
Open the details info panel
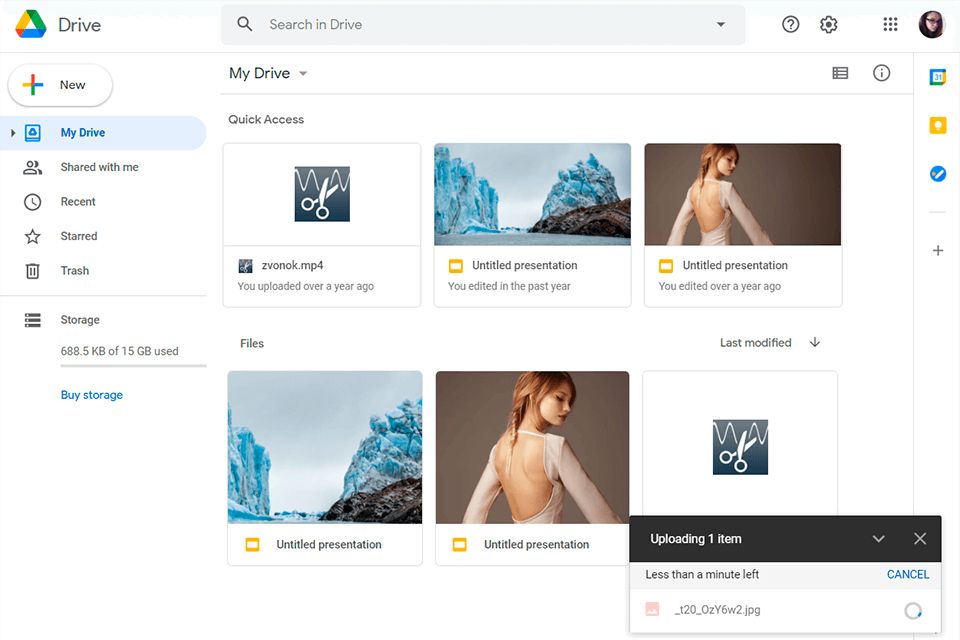coord(881,73)
